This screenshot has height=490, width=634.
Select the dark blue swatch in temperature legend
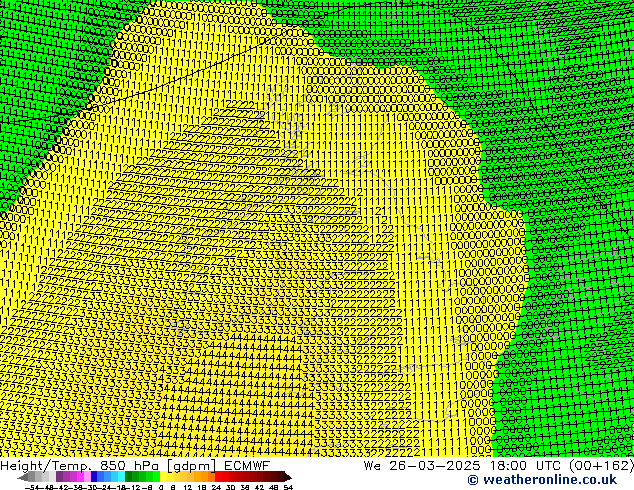tap(94, 477)
